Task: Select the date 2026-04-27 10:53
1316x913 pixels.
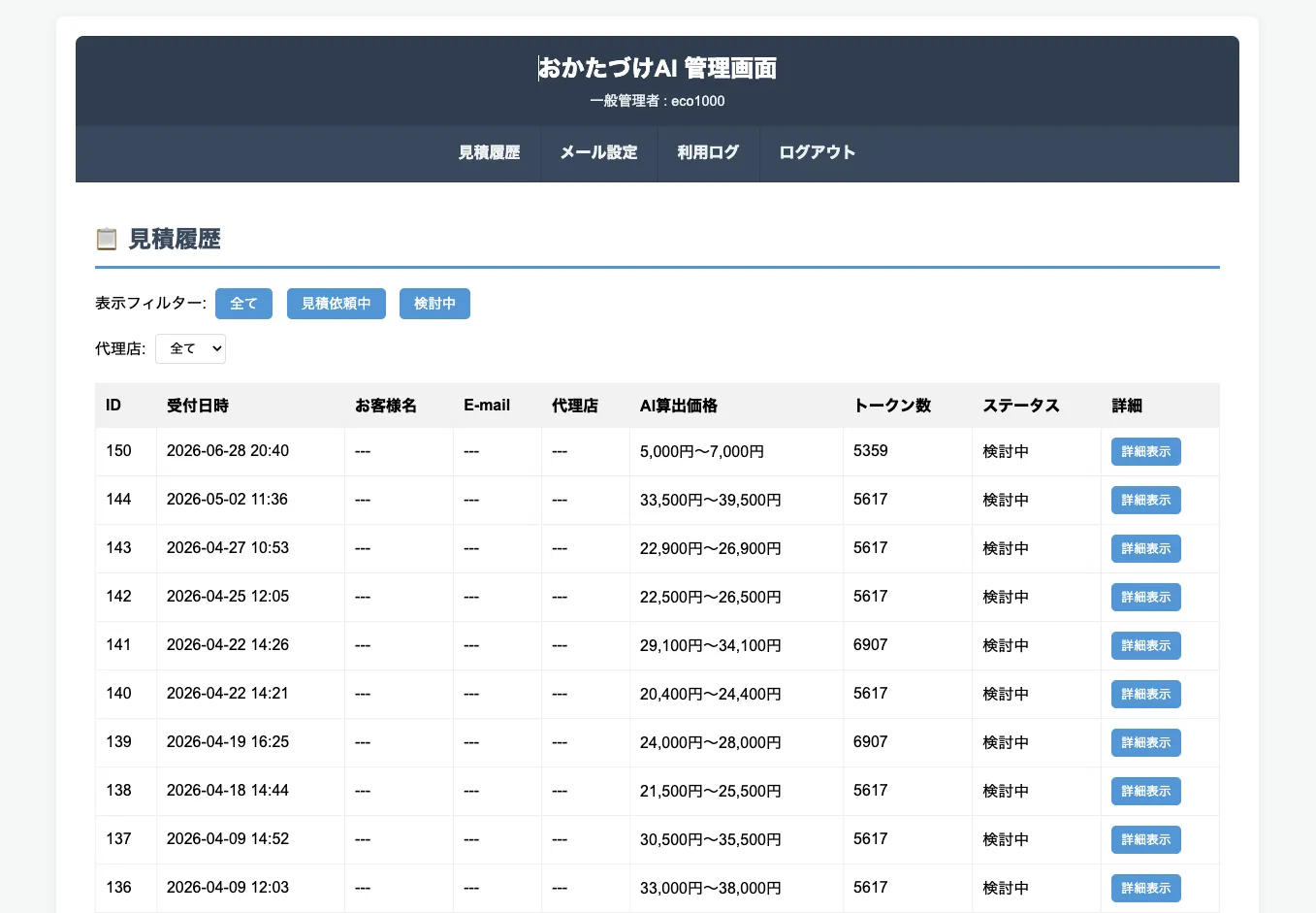Action: pos(228,548)
